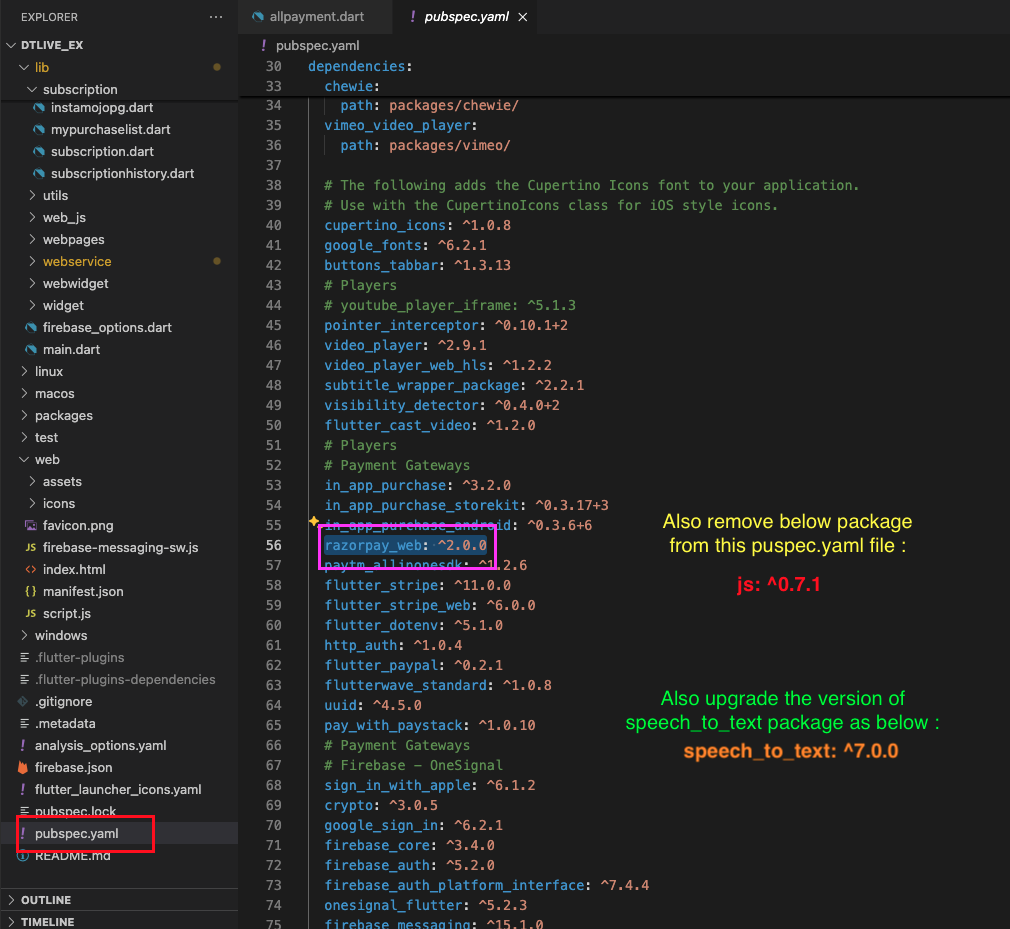Image resolution: width=1010 pixels, height=929 pixels.
Task: Expand the linux folder
Action: [x=24, y=371]
